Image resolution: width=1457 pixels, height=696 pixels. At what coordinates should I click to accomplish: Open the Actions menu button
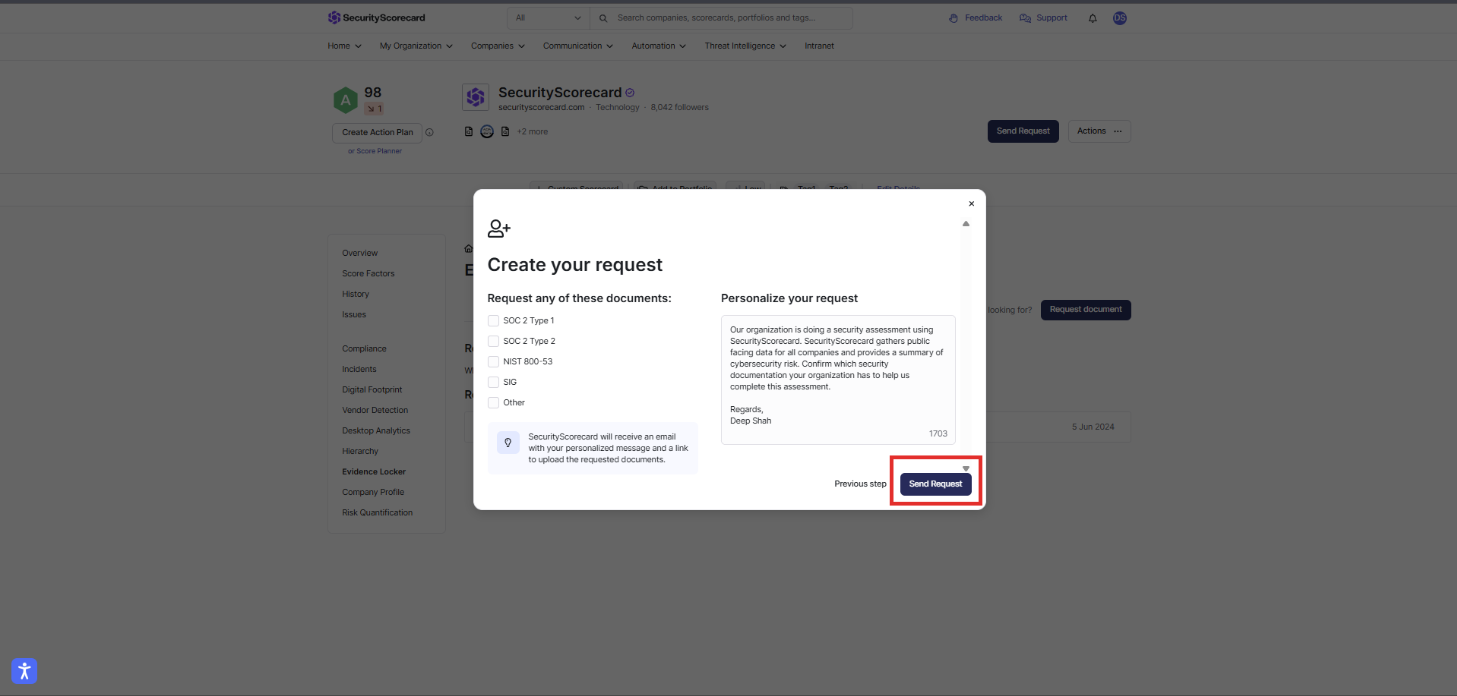click(1100, 131)
